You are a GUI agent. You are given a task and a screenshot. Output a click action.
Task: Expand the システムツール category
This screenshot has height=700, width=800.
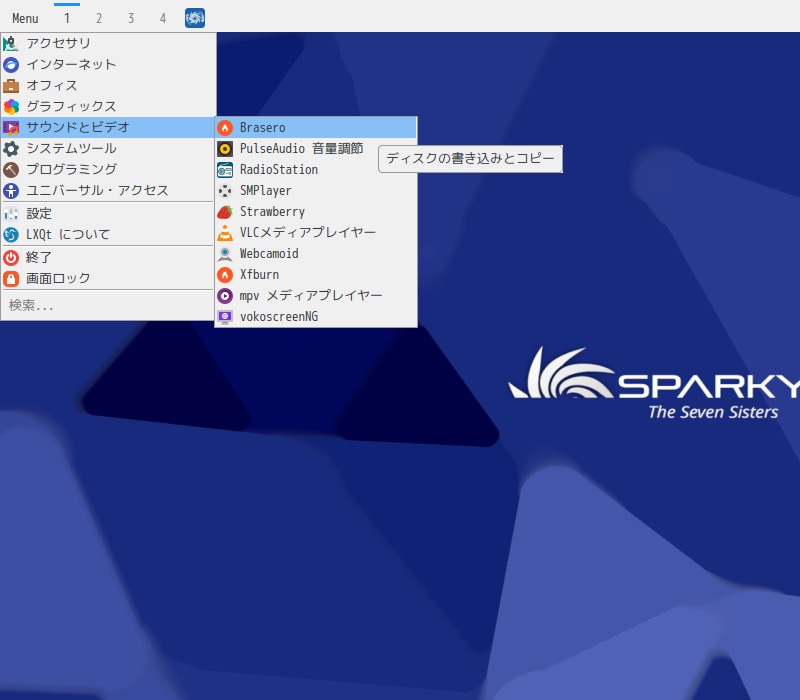(108, 148)
